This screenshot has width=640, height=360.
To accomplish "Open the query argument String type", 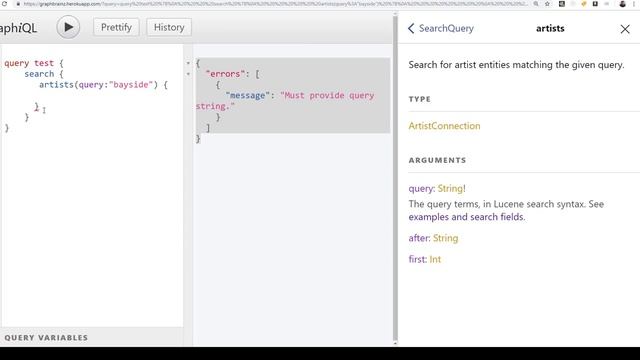I will point(450,189).
